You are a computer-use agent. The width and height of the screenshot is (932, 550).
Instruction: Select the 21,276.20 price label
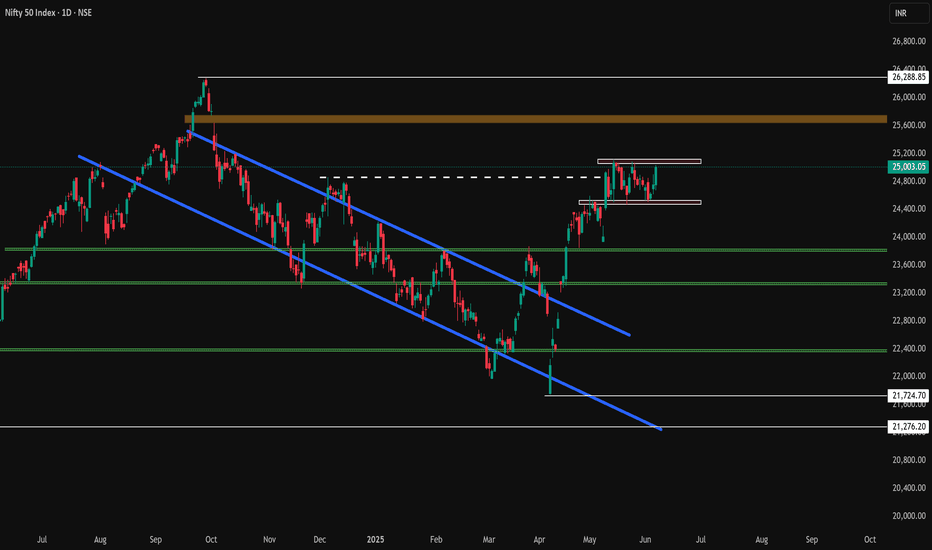(x=908, y=426)
